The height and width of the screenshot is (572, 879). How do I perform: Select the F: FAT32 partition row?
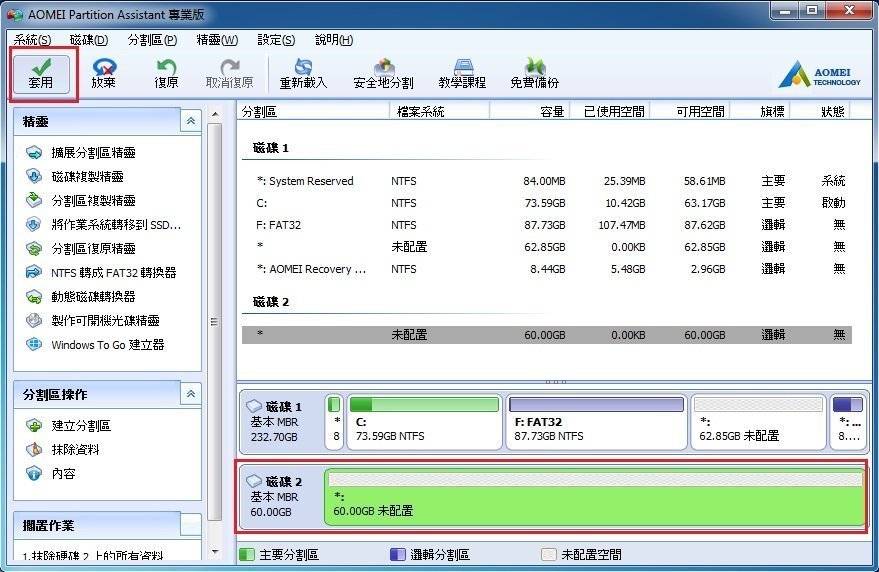(x=547, y=225)
